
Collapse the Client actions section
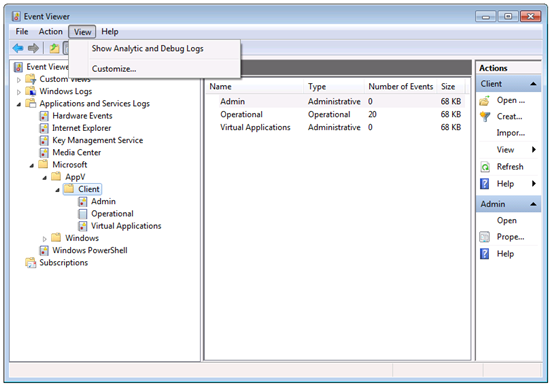click(x=533, y=84)
